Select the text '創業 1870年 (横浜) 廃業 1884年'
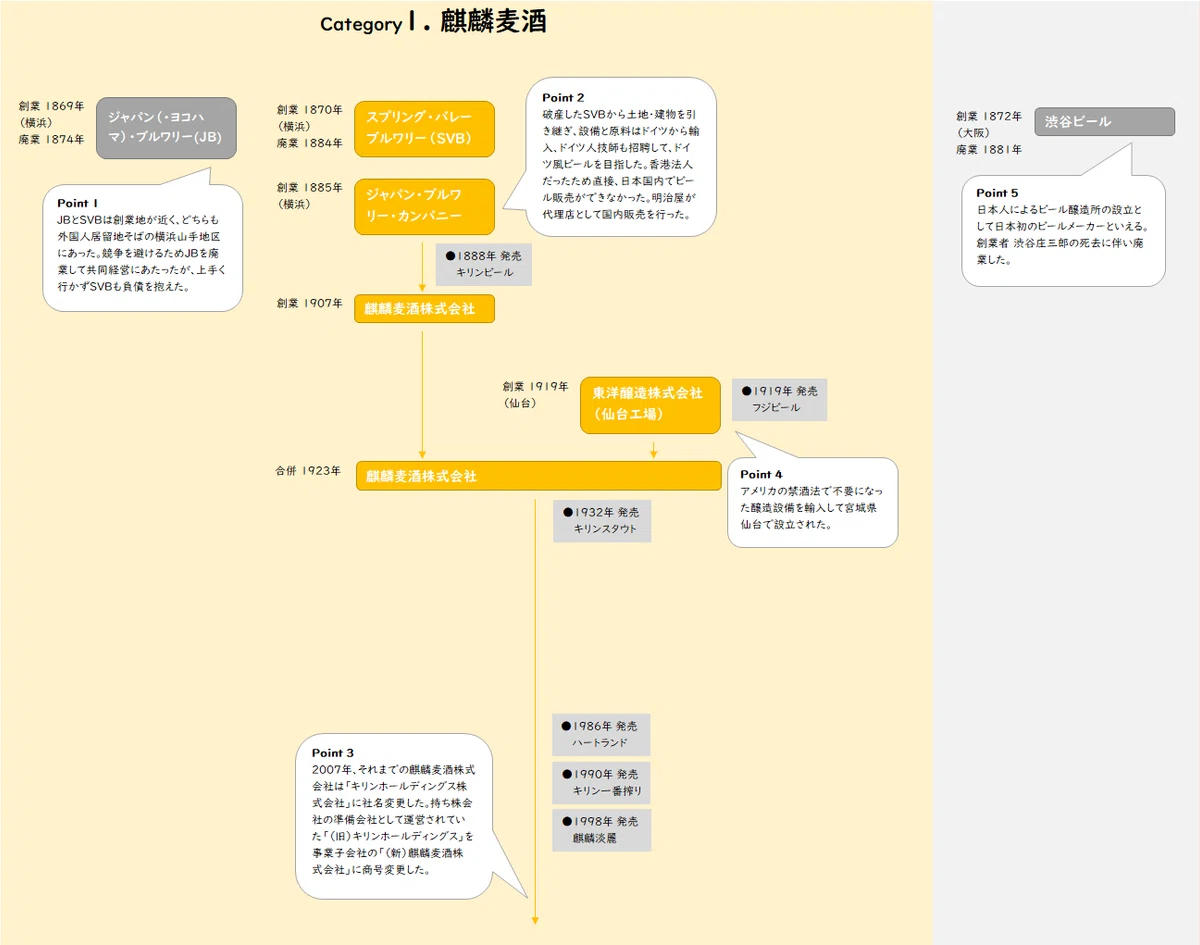Screen dimensions: 1200x945 coord(310,127)
